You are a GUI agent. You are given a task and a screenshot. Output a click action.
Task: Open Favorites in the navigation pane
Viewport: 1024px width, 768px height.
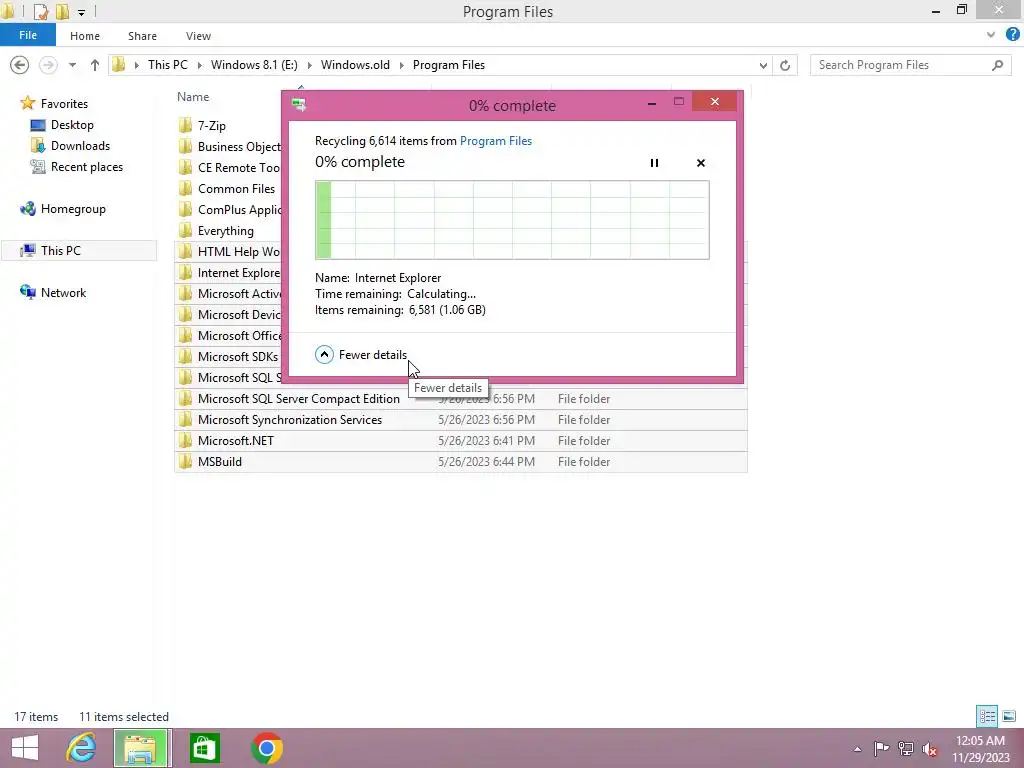(64, 104)
